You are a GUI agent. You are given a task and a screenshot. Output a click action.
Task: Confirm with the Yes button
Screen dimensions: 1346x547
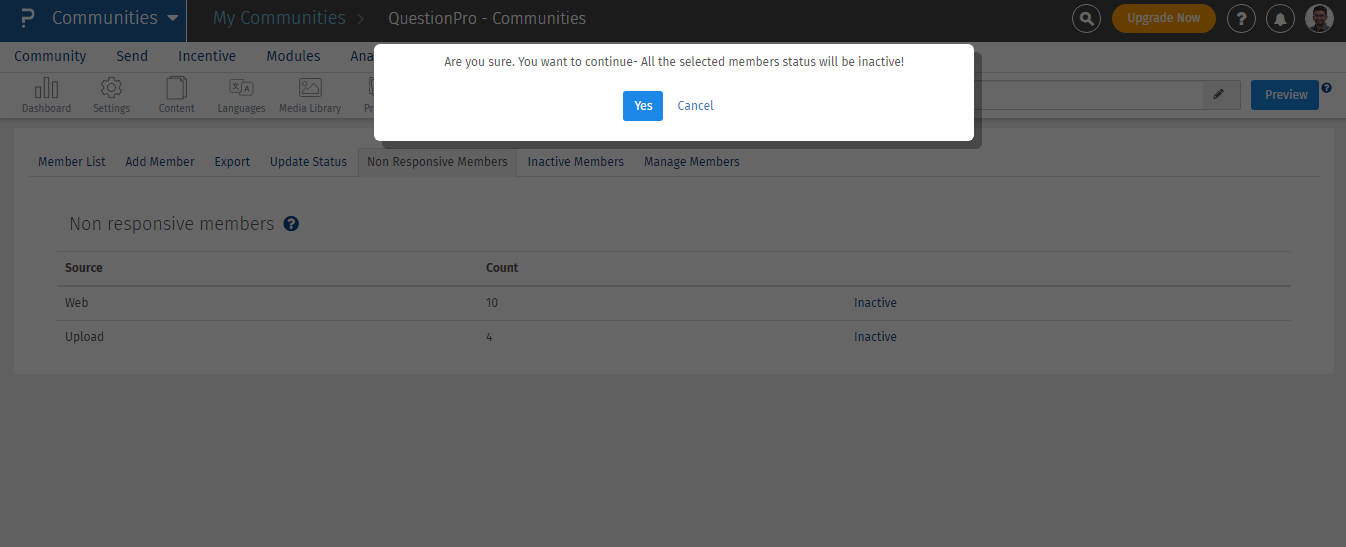pos(642,106)
